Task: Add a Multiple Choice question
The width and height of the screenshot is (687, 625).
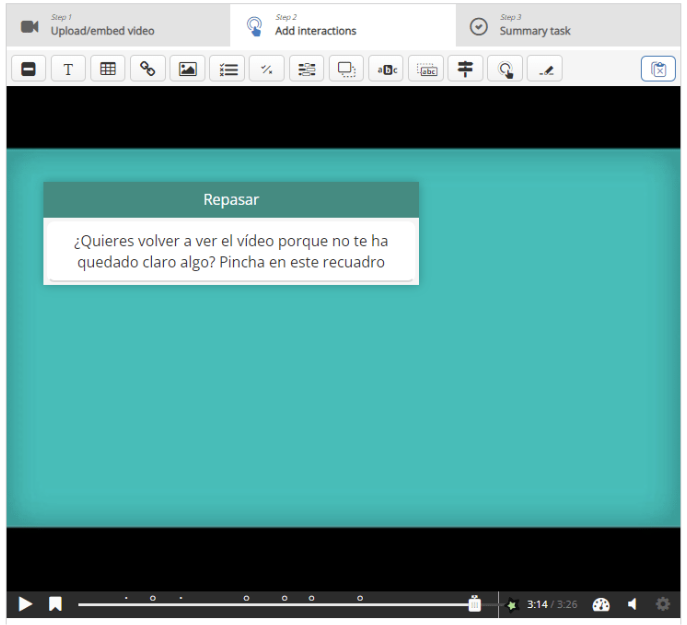Action: (x=227, y=69)
